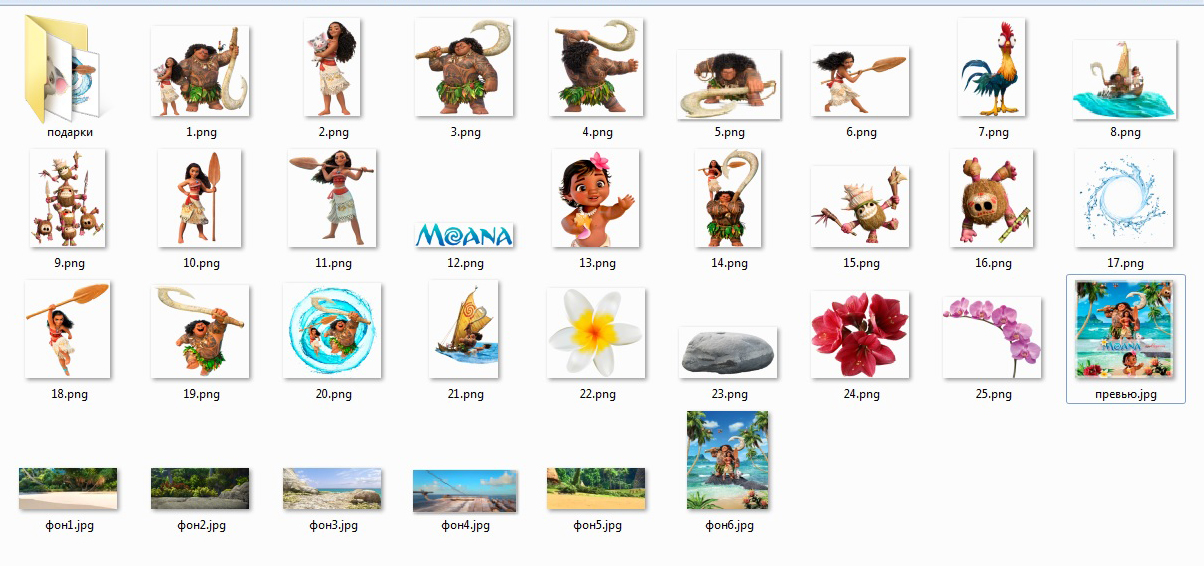Select 15.png Kakamora with shell
This screenshot has height=566, width=1204.
(x=861, y=207)
